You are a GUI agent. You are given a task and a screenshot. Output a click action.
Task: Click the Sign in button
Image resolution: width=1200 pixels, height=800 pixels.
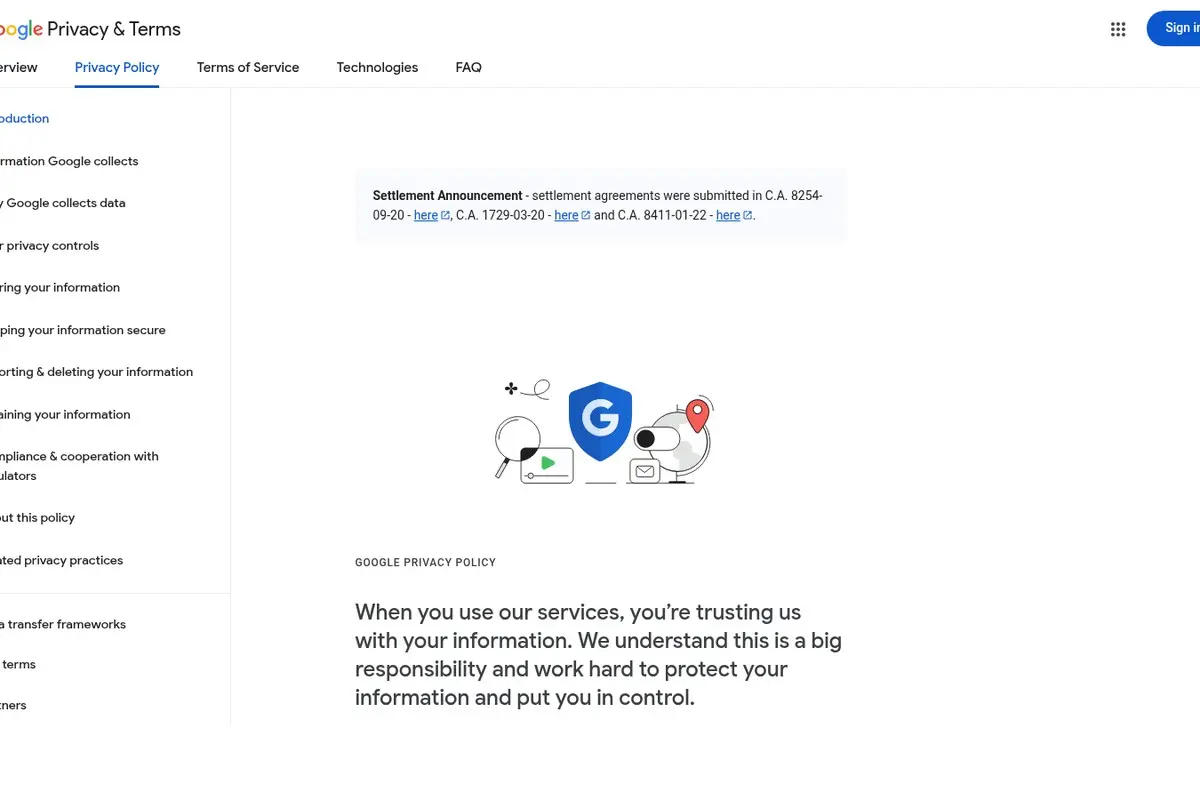(1174, 28)
